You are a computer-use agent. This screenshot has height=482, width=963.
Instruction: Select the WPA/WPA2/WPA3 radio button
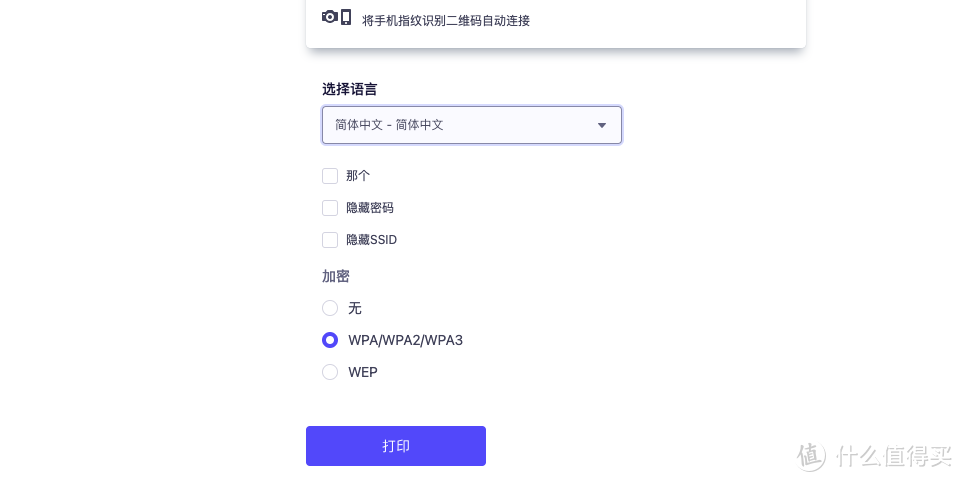pos(330,340)
